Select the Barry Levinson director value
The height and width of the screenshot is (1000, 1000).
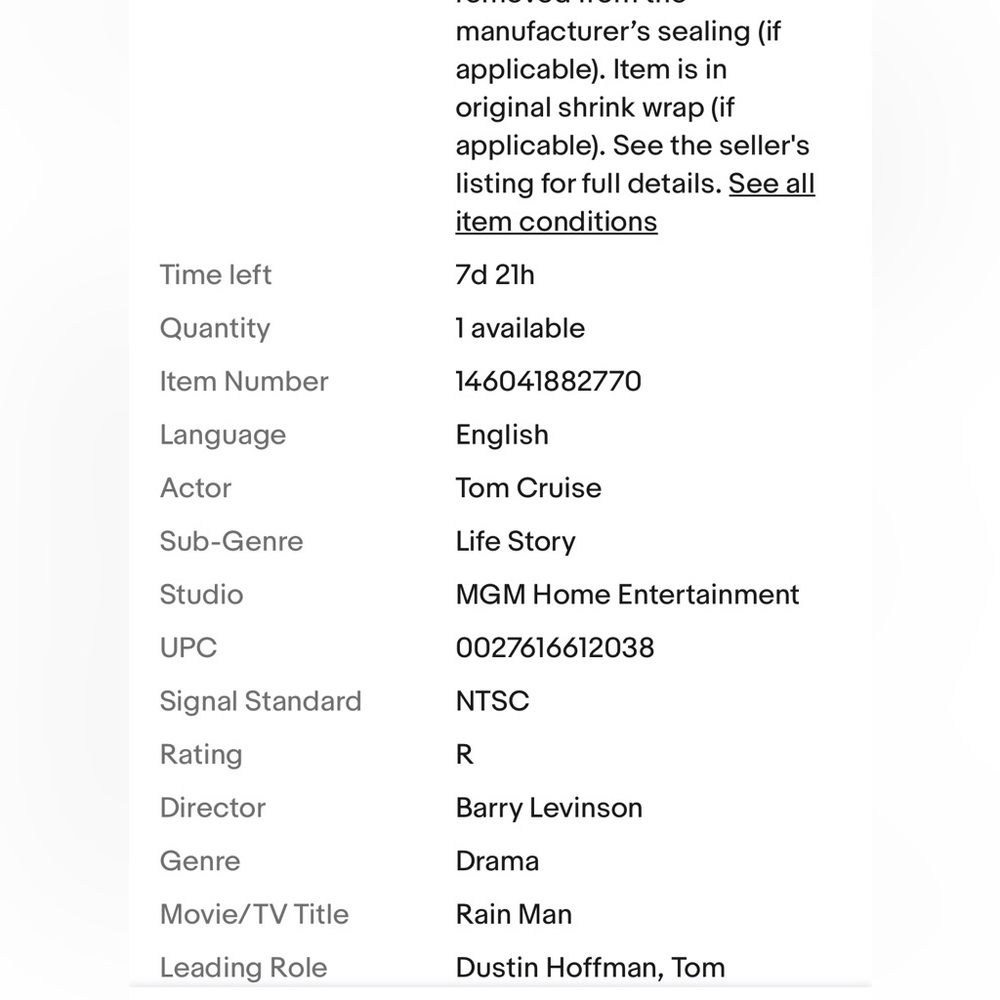click(x=548, y=807)
